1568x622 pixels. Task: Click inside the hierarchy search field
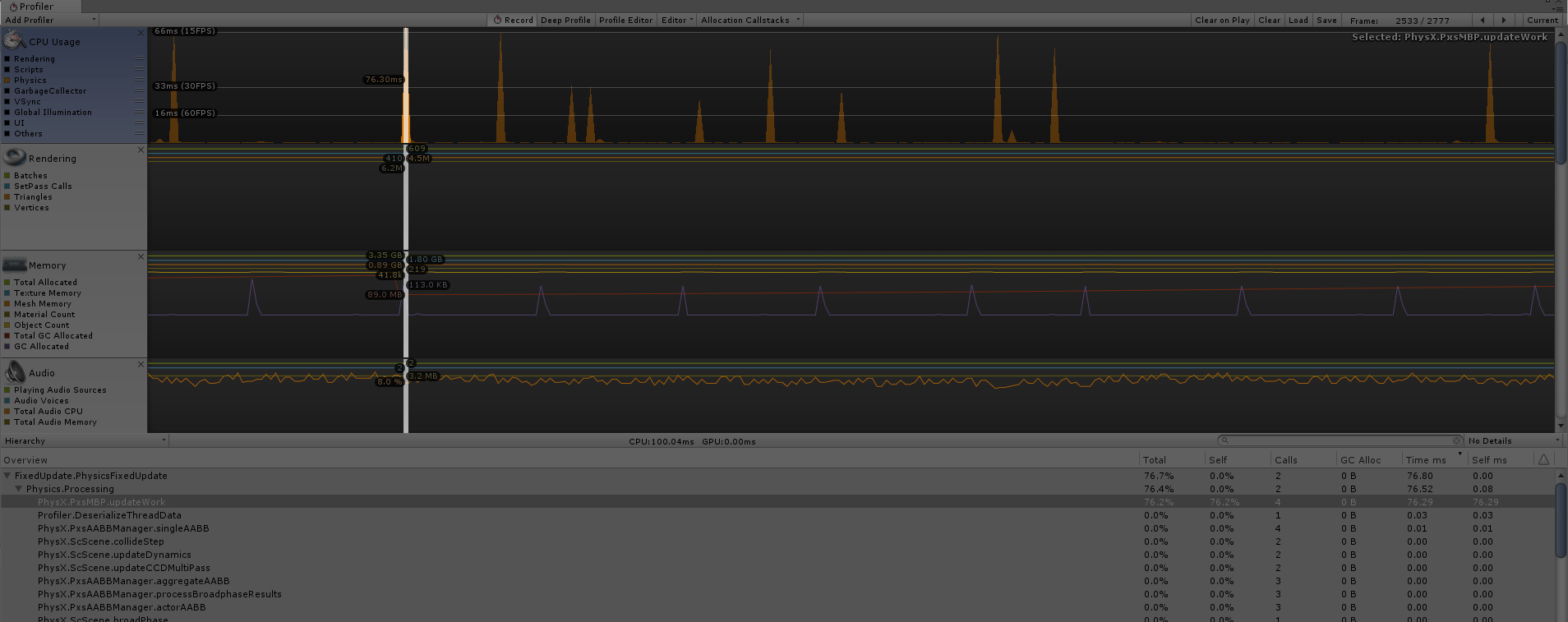1340,440
